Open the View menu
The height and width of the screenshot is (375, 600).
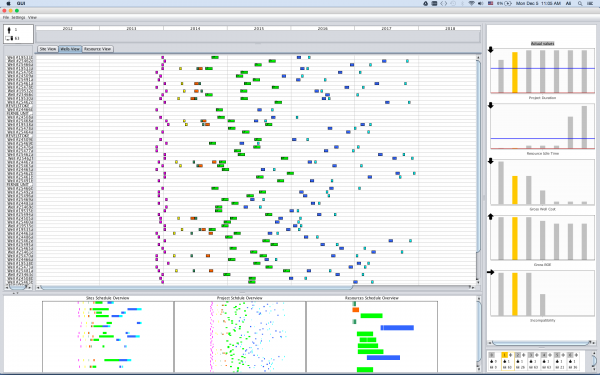coord(33,18)
